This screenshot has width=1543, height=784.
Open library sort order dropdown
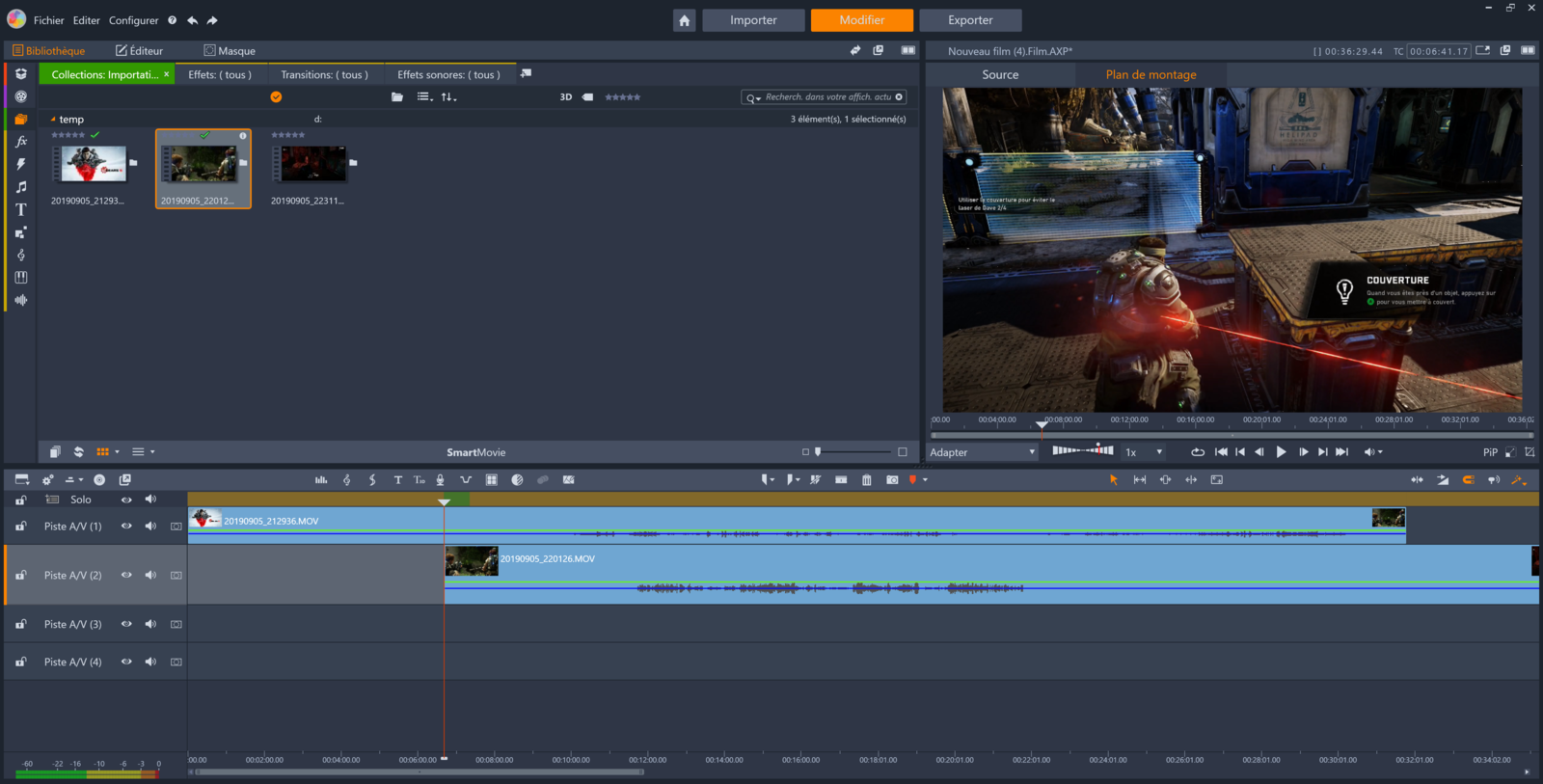pyautogui.click(x=448, y=96)
